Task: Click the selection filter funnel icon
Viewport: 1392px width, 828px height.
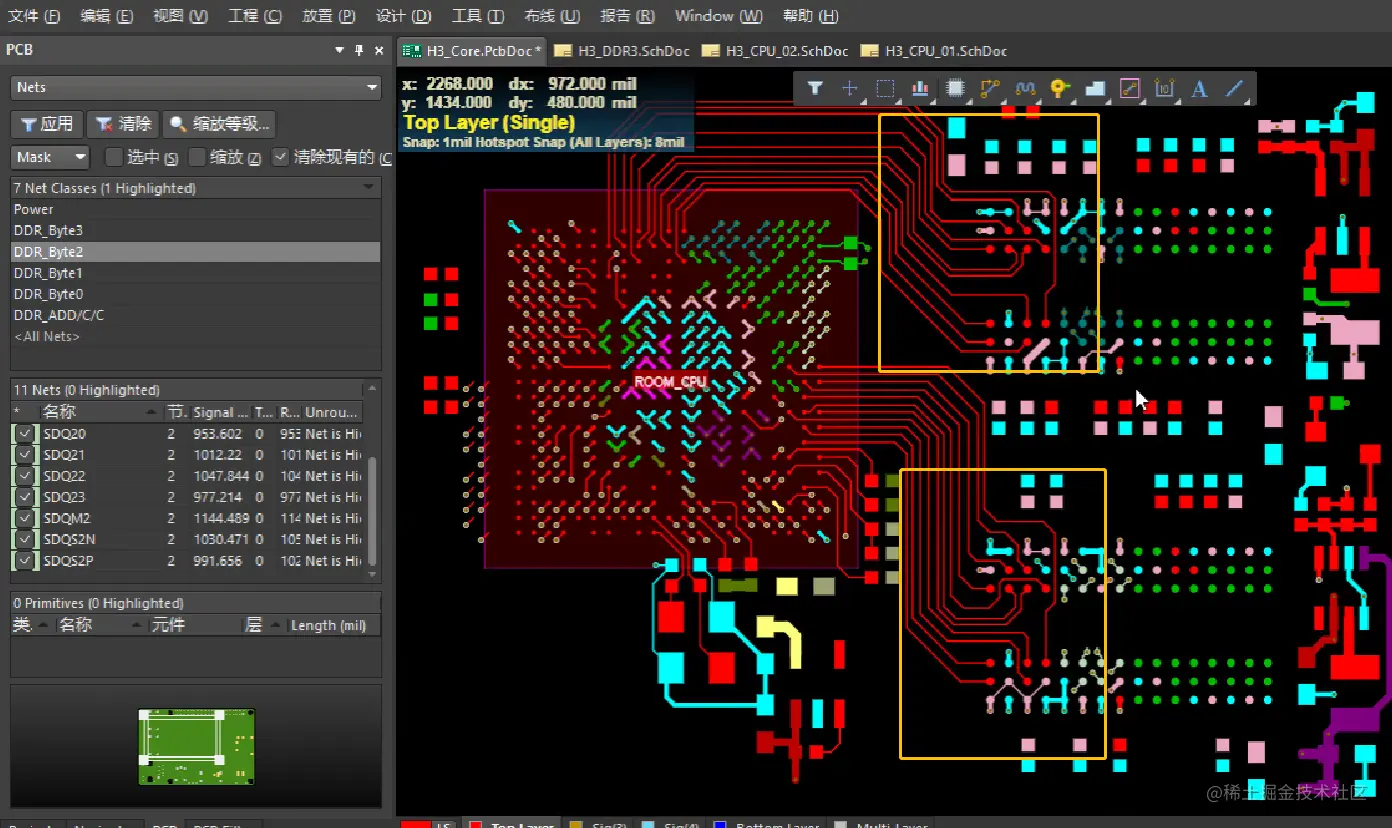Action: [815, 89]
